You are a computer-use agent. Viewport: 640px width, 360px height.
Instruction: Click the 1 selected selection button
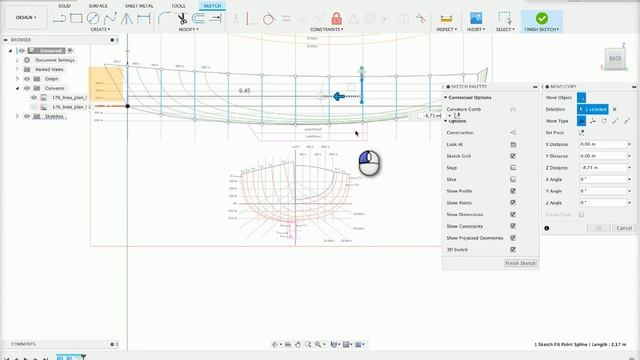(x=593, y=109)
